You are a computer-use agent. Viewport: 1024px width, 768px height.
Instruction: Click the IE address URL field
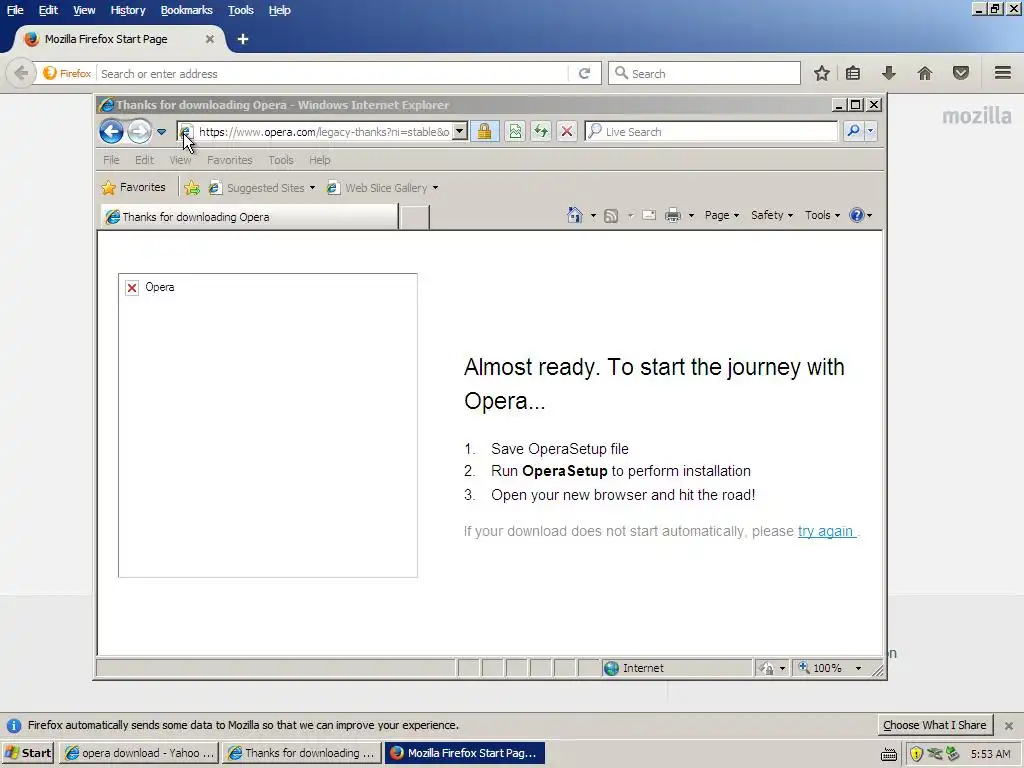[x=324, y=131]
